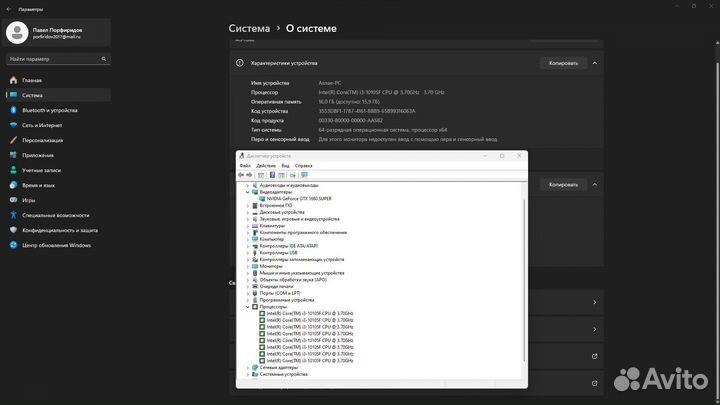This screenshot has width=720, height=405.
Task: Open the Действие menu in Device Manager
Action: click(x=265, y=165)
